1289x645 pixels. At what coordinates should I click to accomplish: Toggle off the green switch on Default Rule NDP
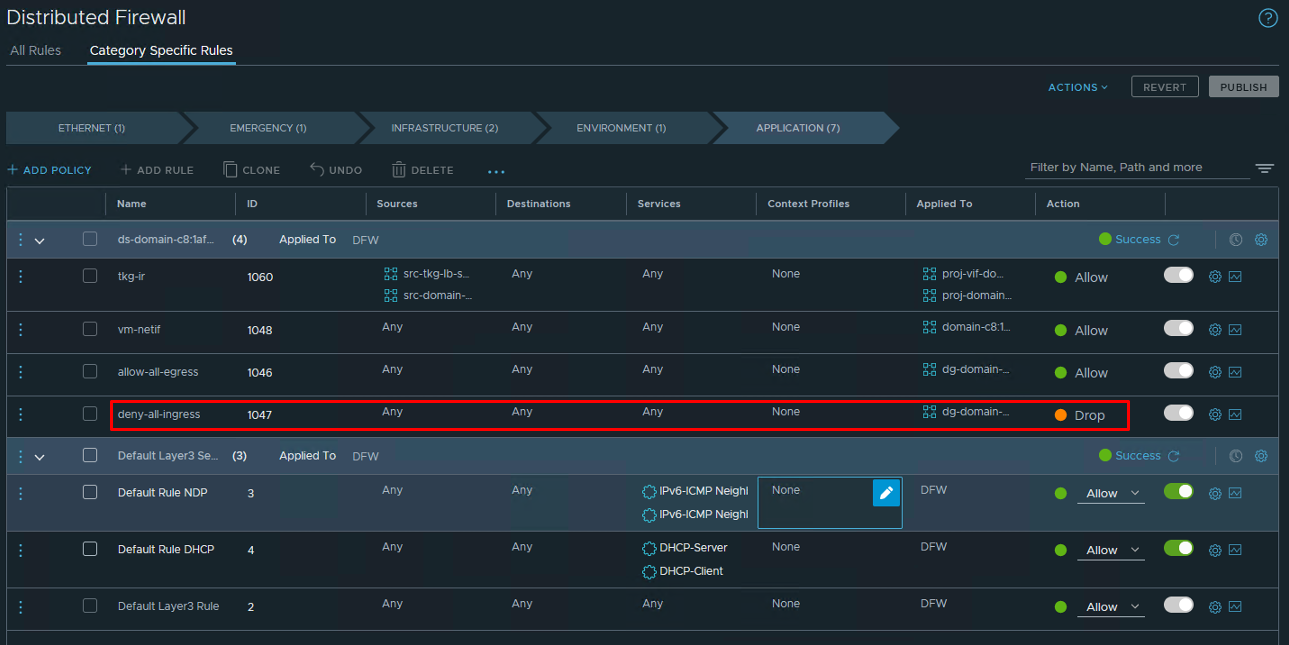tap(1178, 492)
